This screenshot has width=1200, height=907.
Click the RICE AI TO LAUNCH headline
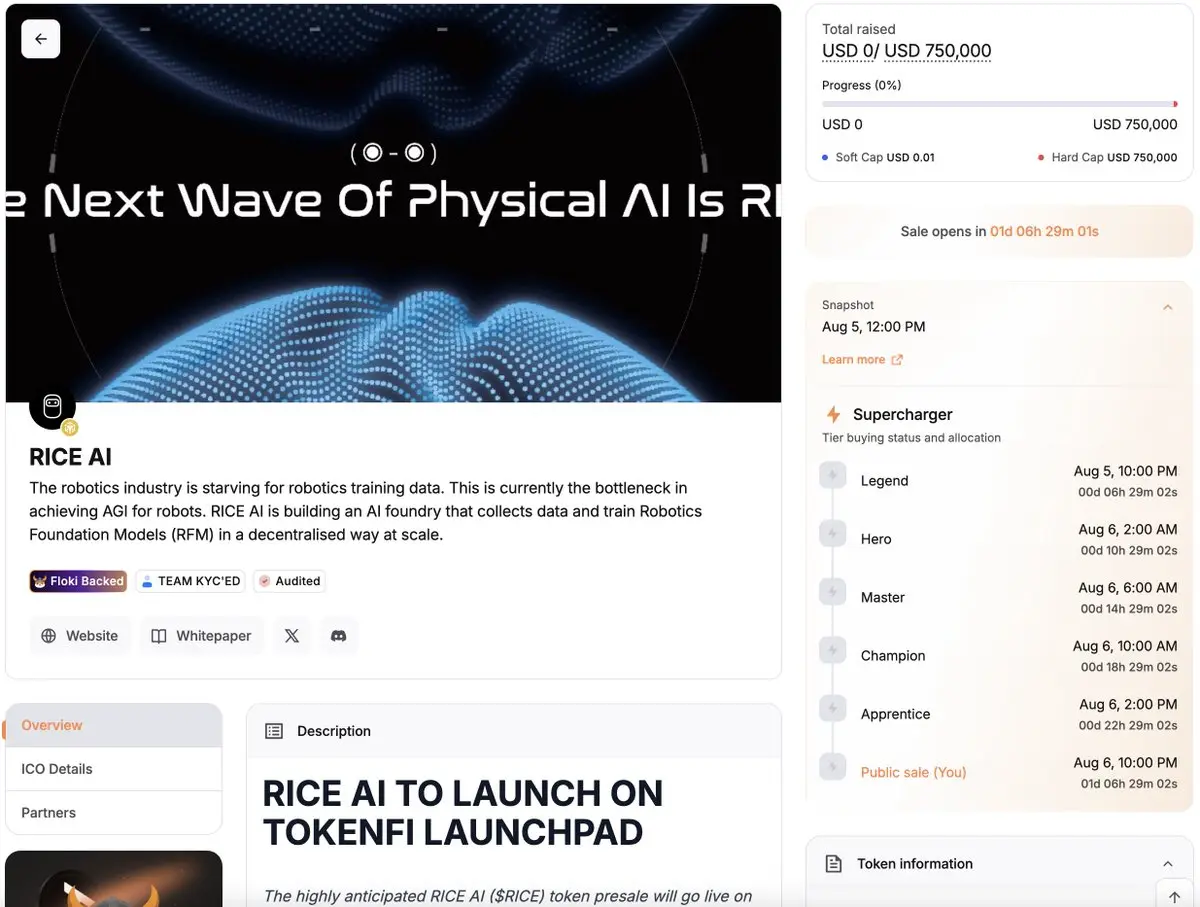click(463, 812)
